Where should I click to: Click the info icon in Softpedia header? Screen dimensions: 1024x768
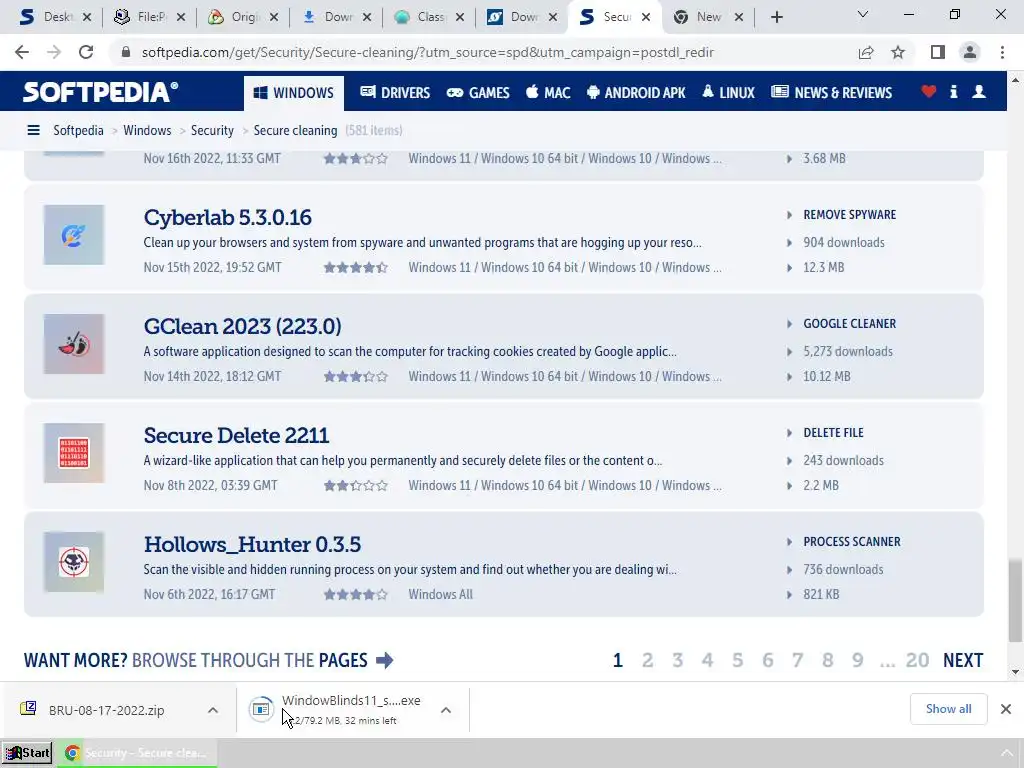tap(953, 92)
